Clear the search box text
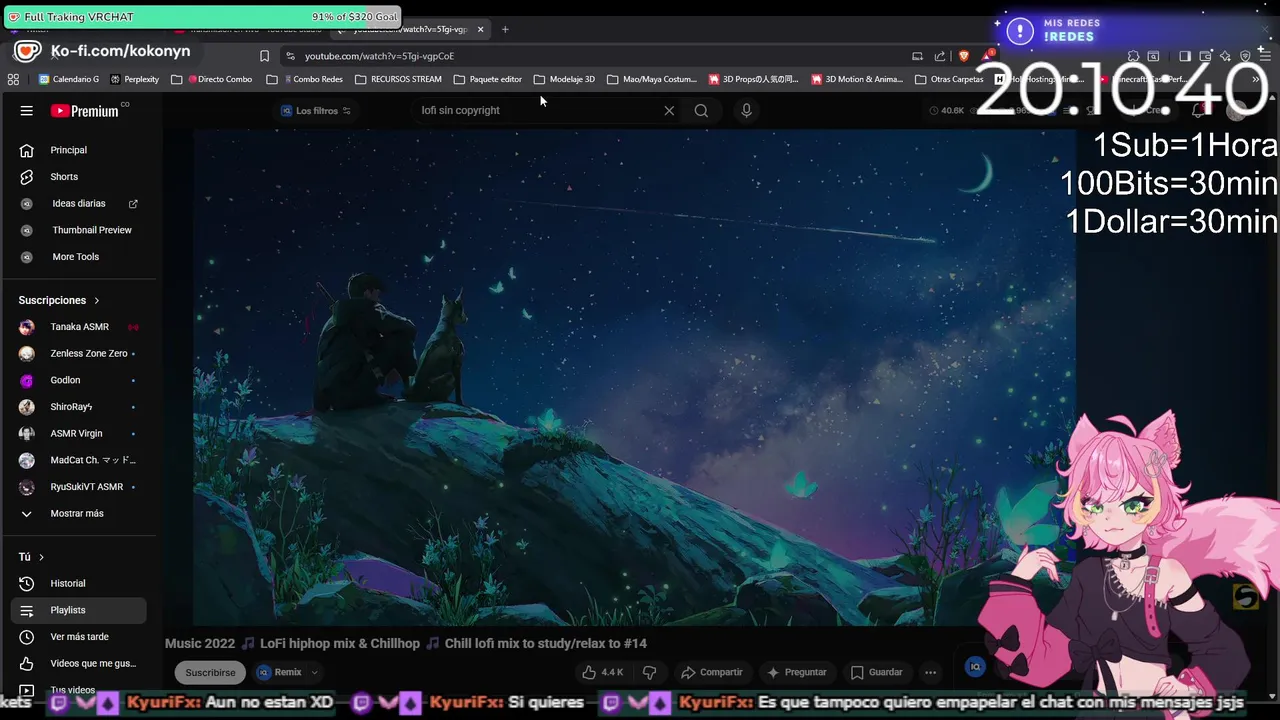The image size is (1280, 720). tap(669, 111)
